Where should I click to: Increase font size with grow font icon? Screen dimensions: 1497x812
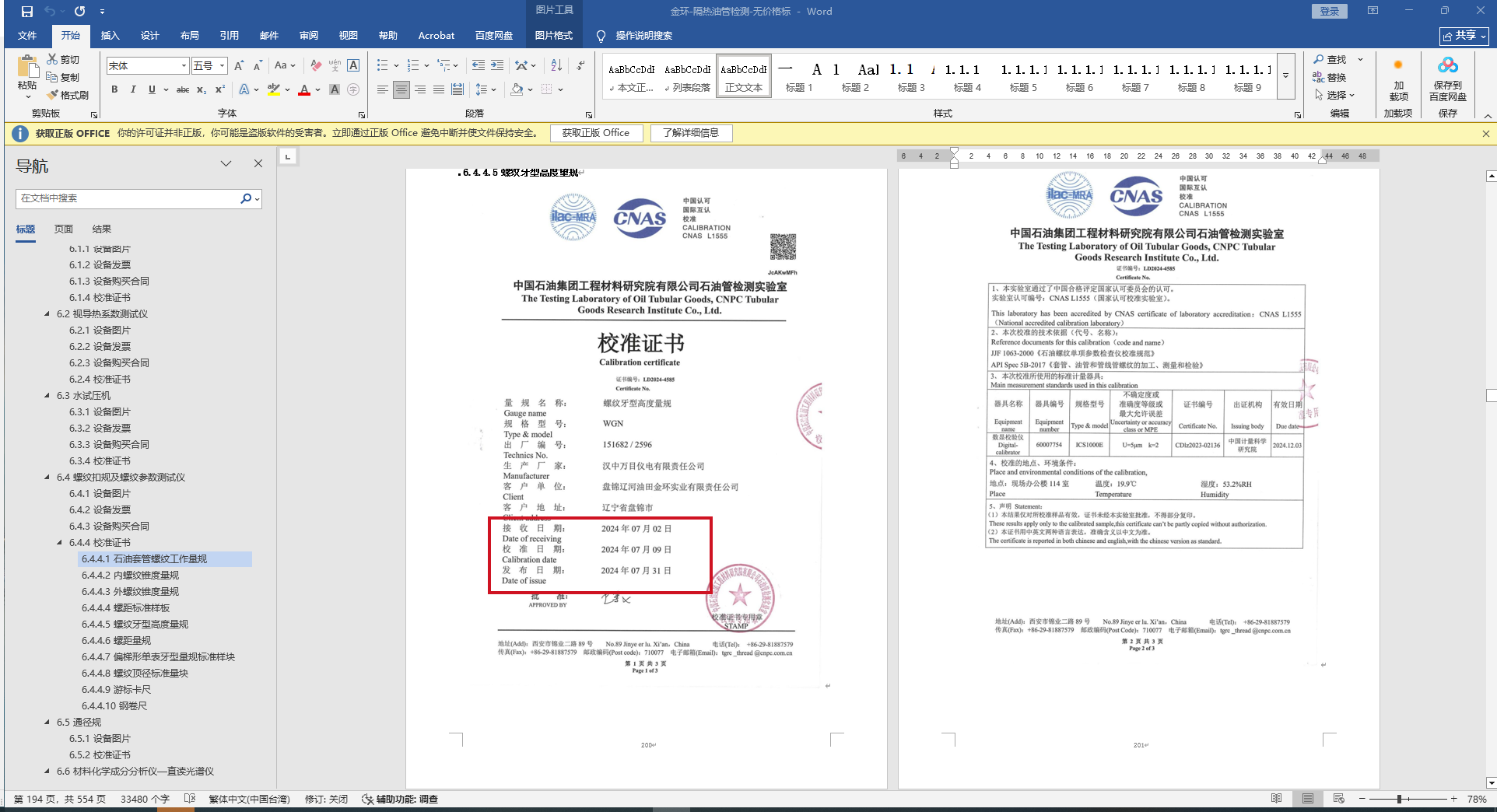coord(240,66)
